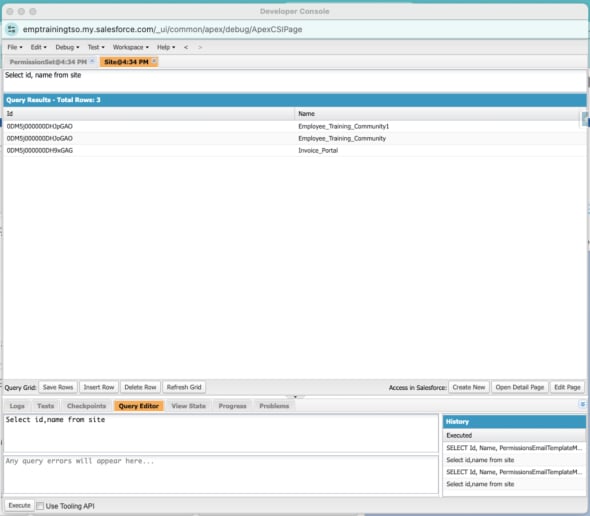Viewport: 590px width, 516px height.
Task: Select the Query Editor tab
Action: tap(138, 406)
